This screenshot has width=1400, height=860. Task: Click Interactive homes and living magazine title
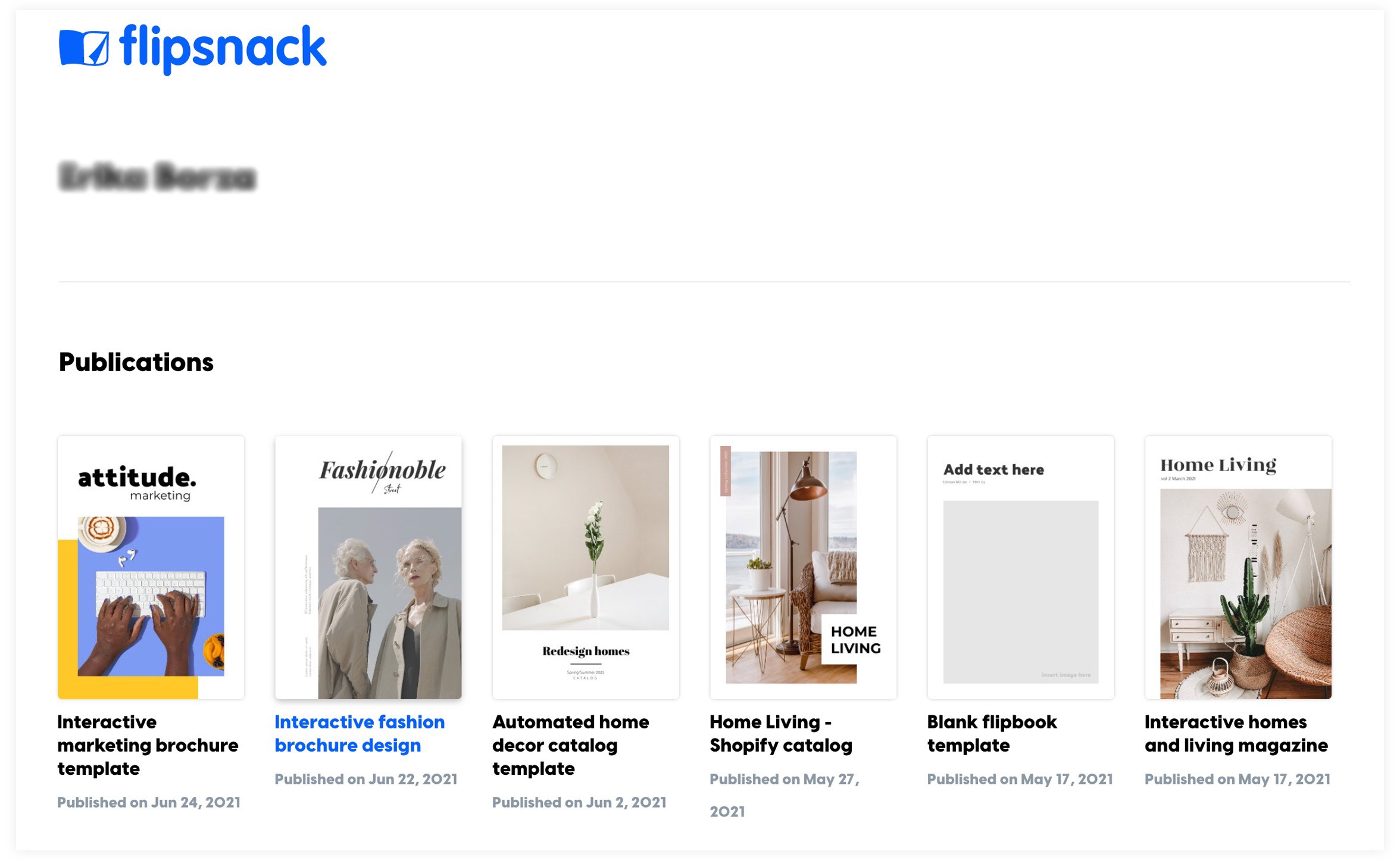pos(1236,733)
